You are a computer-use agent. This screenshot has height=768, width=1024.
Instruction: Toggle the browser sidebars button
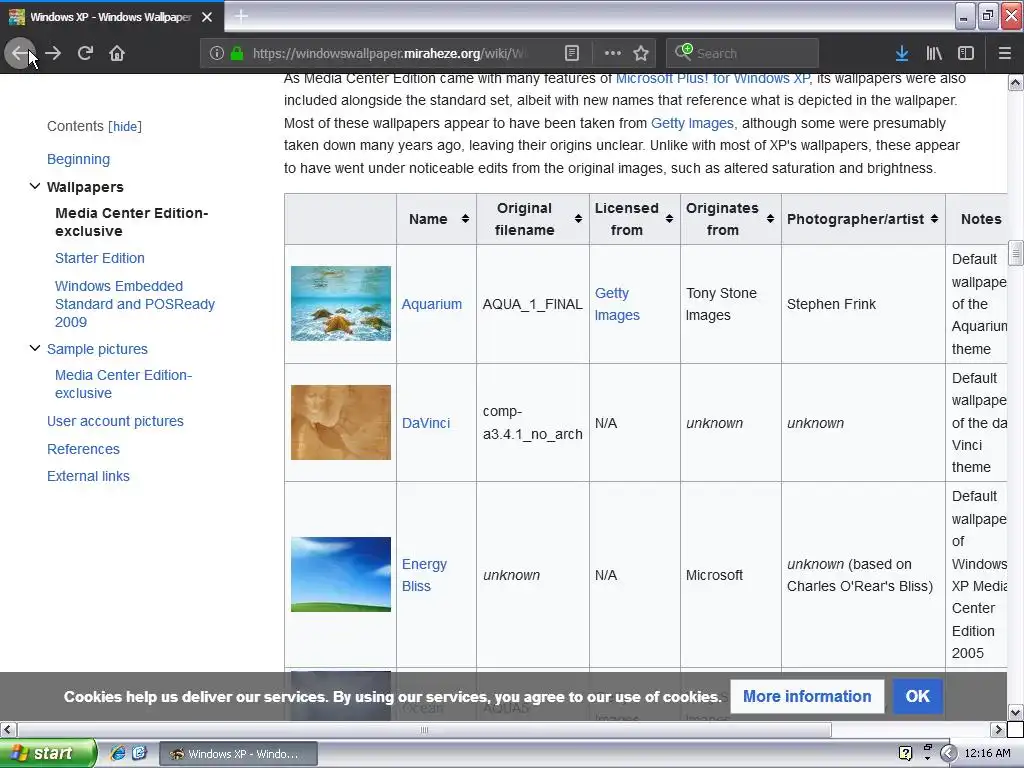966,53
